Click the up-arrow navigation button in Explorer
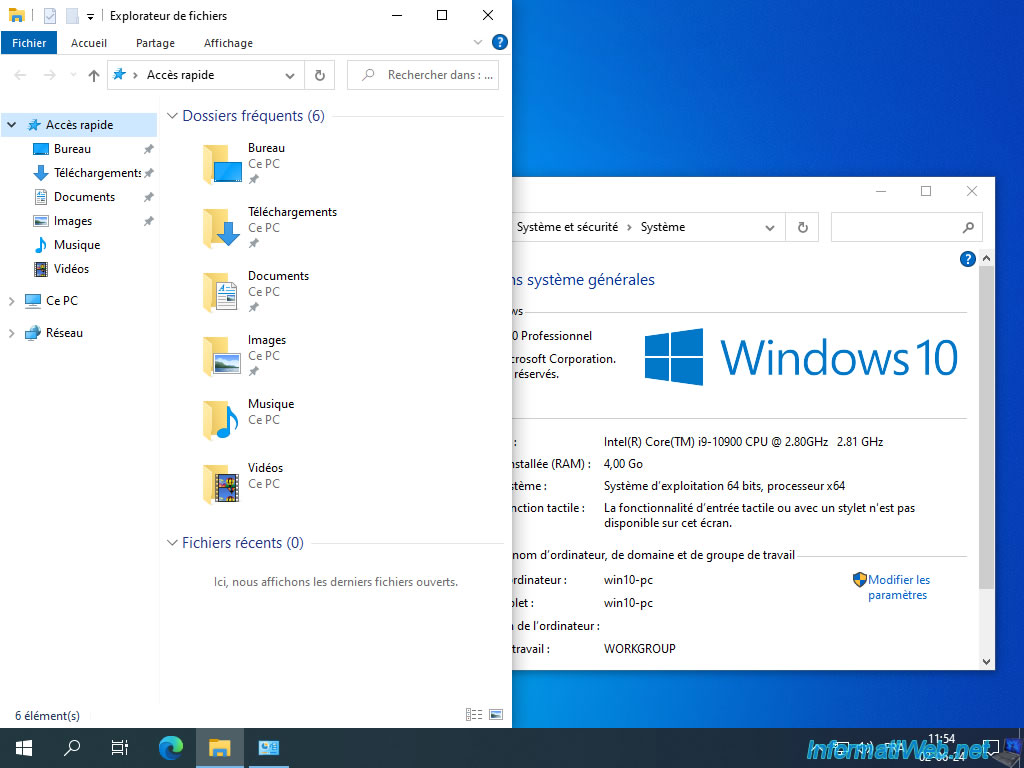 (x=94, y=75)
